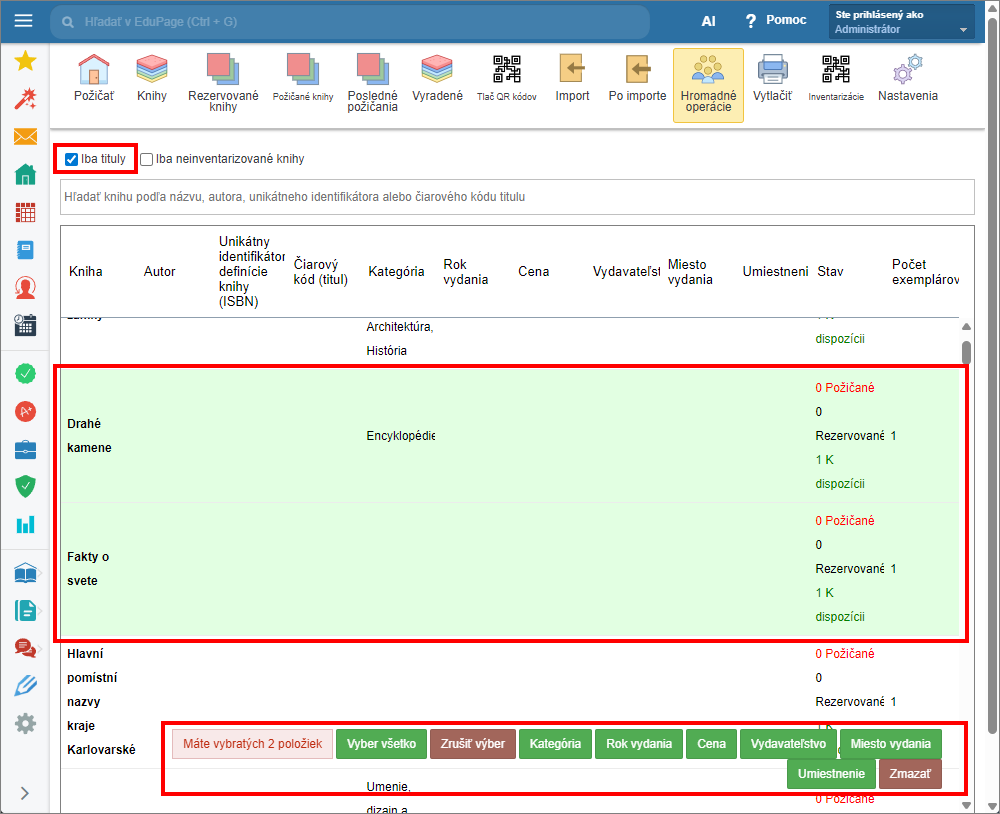Select the Hromadné operácie tab

[708, 84]
